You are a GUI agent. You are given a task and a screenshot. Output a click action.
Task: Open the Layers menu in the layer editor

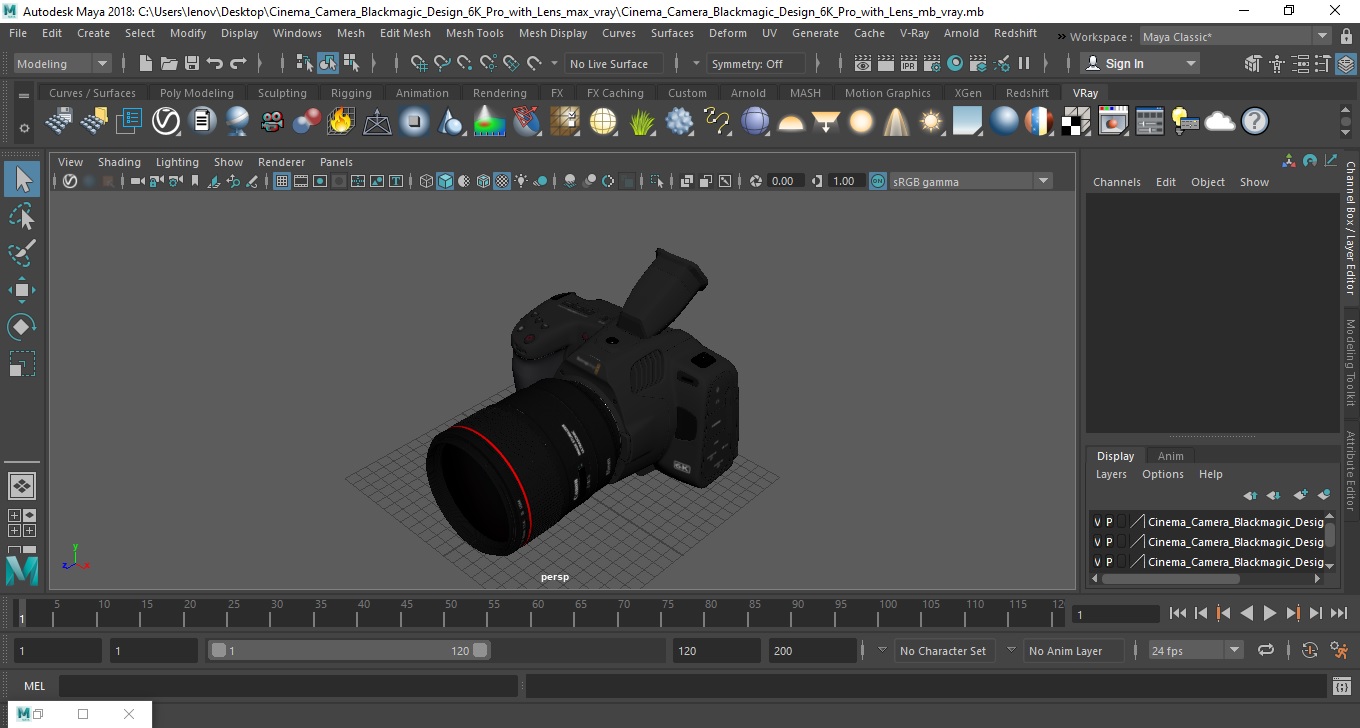pyautogui.click(x=1111, y=474)
